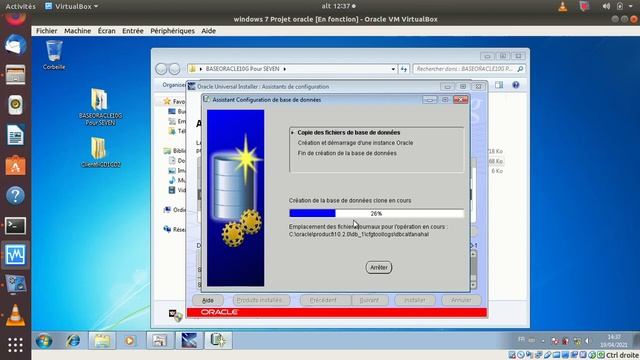Open System Monitor in the dock
640x360 pixels.
point(16,255)
